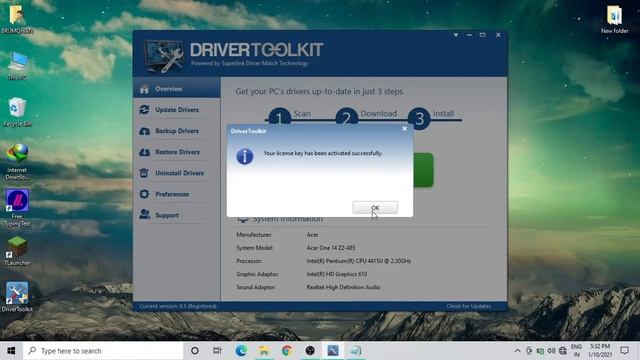Screen dimensions: 640x360
Task: Select the user folder desktop icon
Action: 17,19
